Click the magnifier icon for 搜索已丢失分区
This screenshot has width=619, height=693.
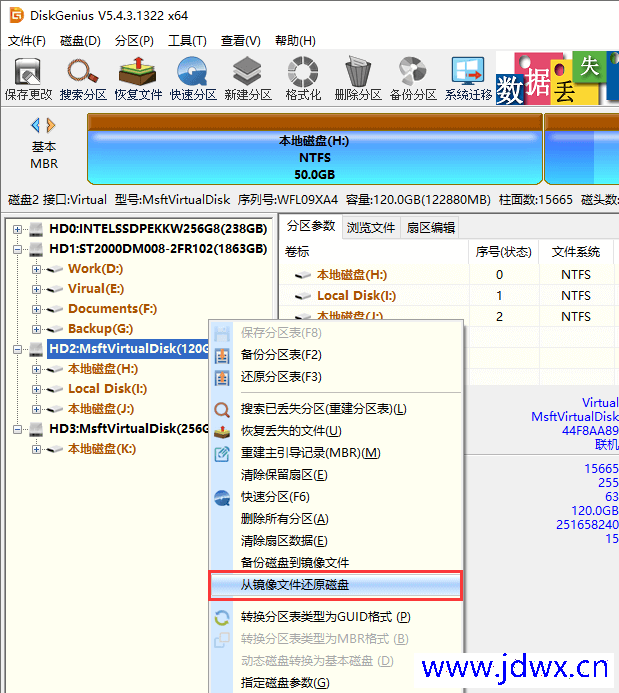(222, 410)
